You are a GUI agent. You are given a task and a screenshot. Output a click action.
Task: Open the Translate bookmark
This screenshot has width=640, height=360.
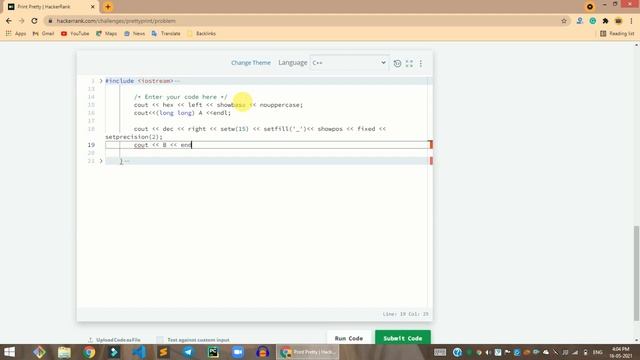(166, 33)
